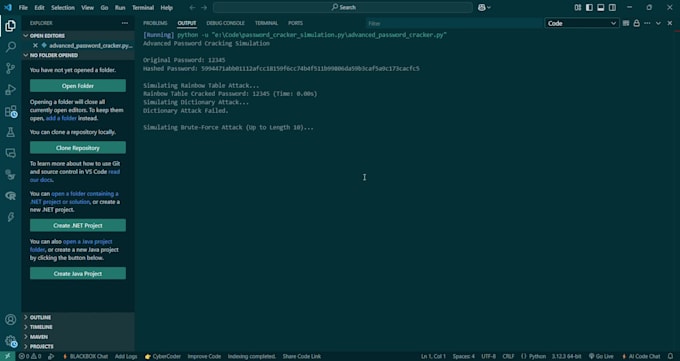Open Manage settings gear icon

[10, 341]
